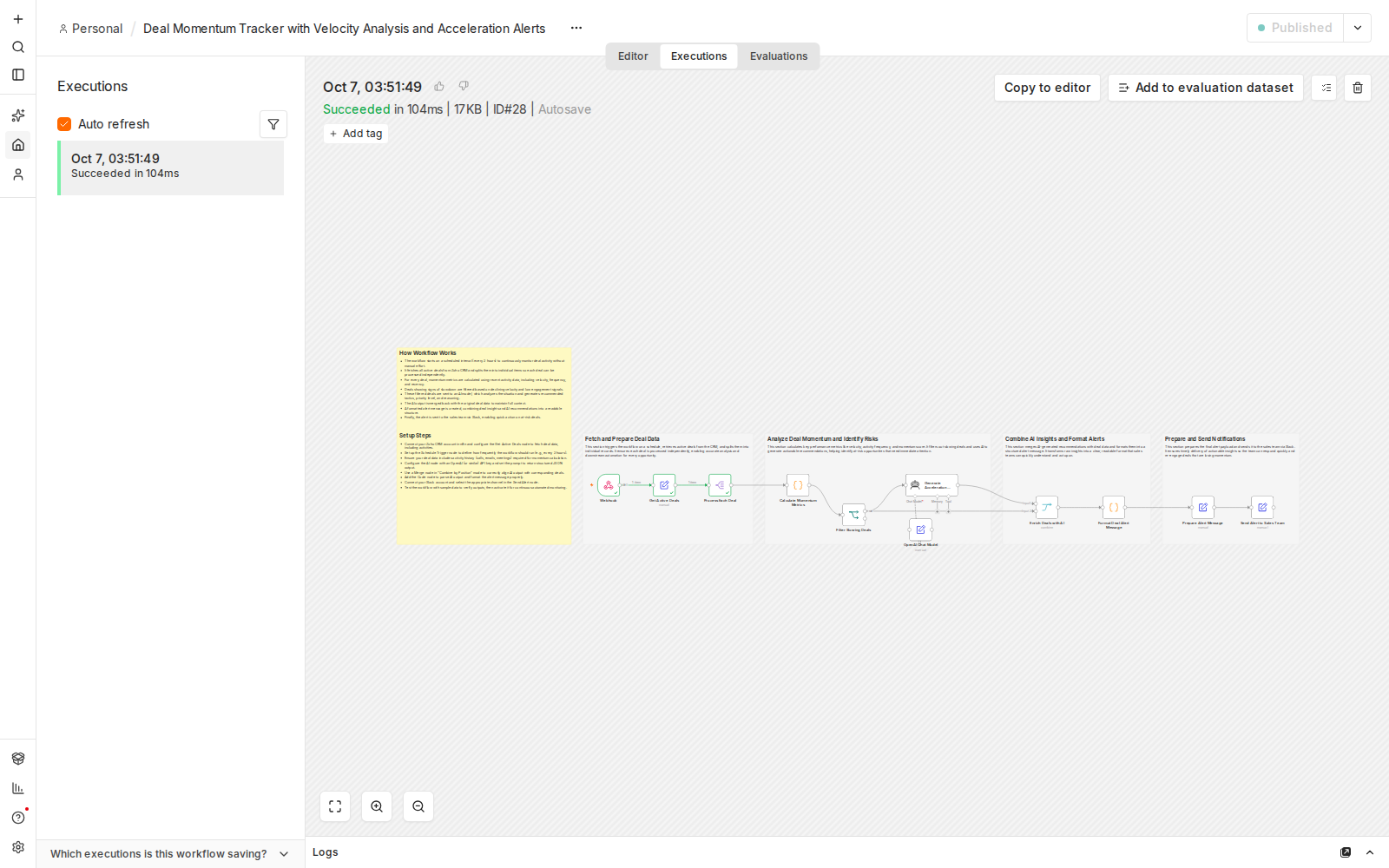Open the Personal user icon in sidebar
Viewport: 1389px width, 868px height.
coord(18,174)
